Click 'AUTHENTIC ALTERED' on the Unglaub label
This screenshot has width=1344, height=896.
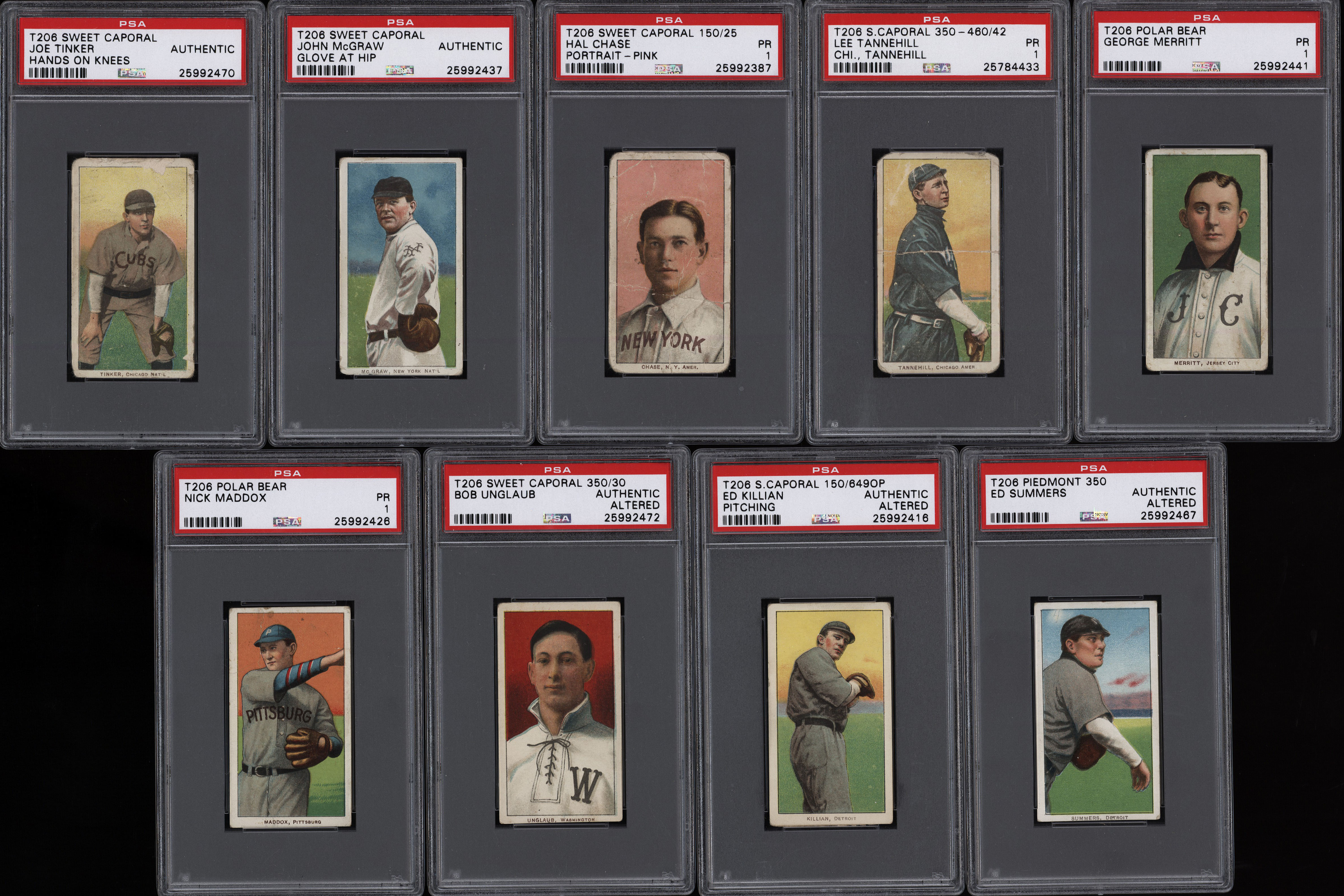628,499
